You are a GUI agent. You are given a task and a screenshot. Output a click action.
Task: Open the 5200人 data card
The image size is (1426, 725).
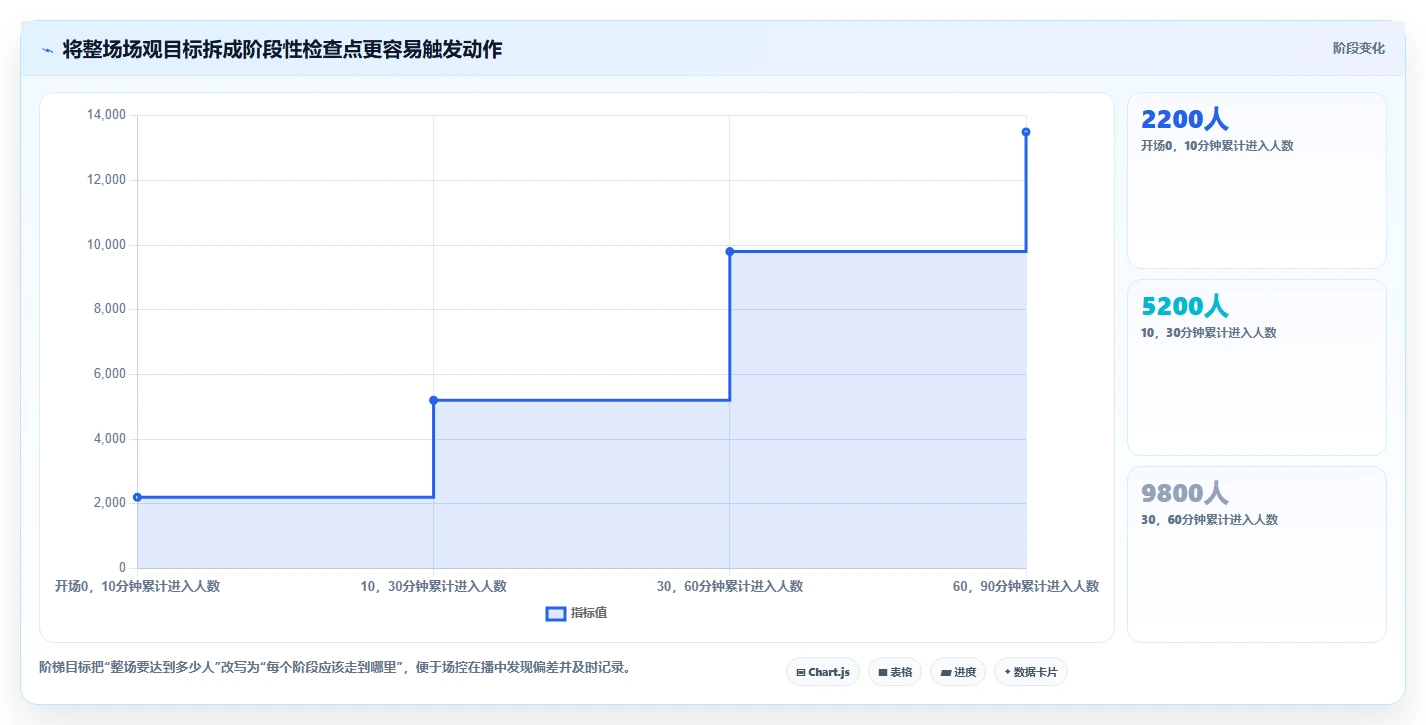(1257, 367)
